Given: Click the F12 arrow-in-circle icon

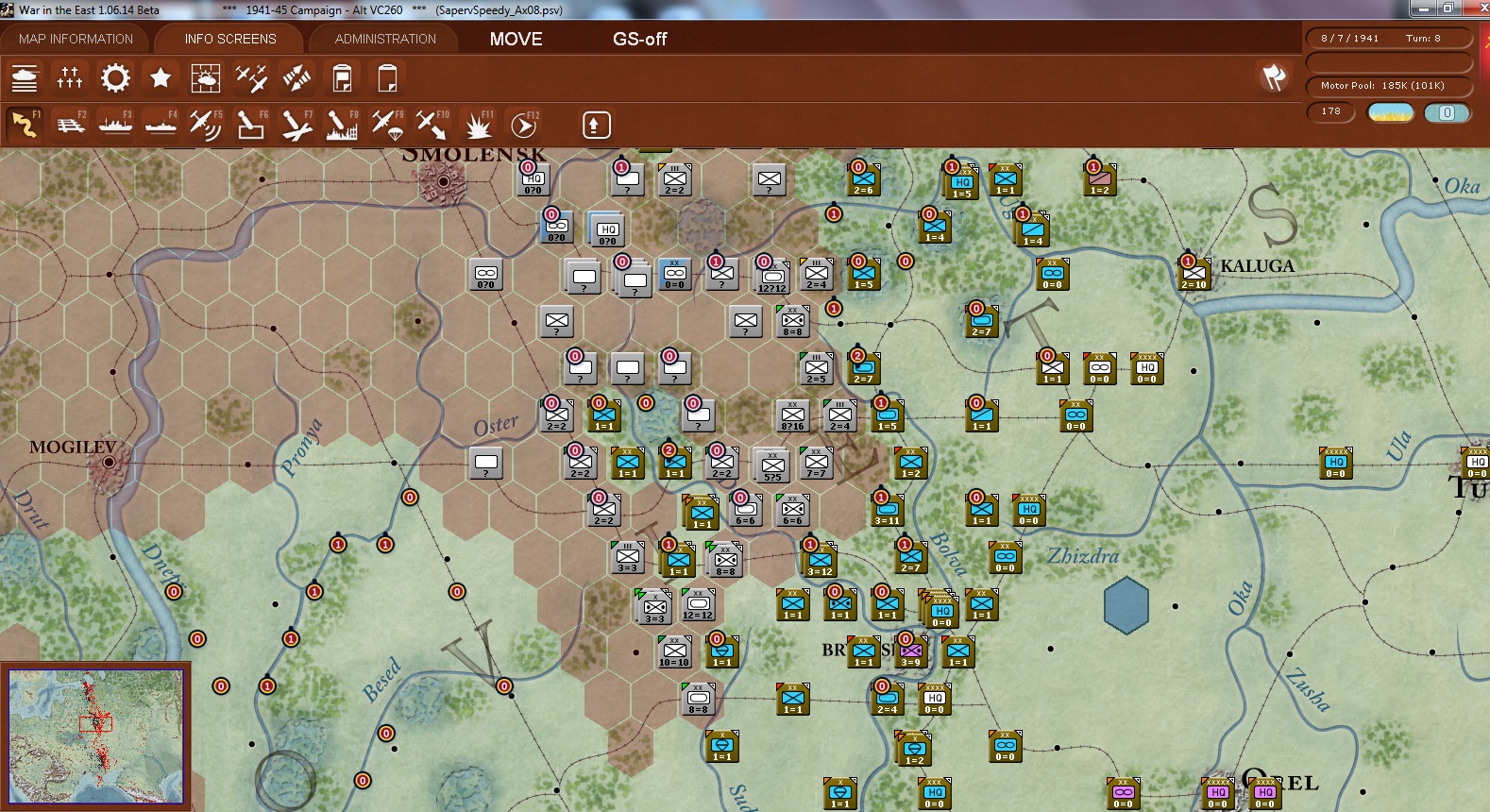Looking at the screenshot, I should tap(523, 125).
